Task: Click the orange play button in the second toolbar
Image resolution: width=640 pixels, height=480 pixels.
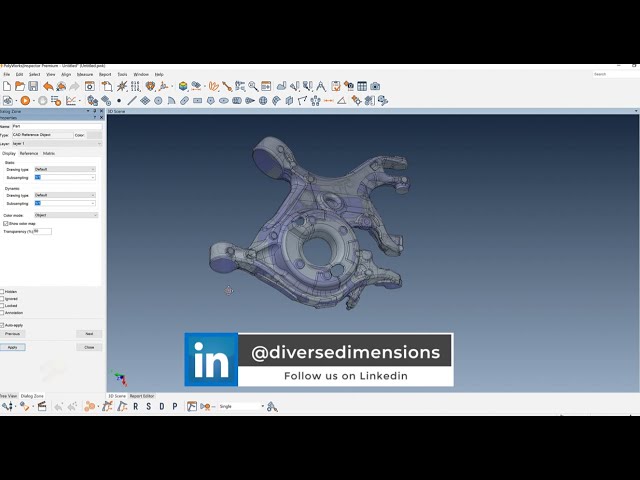Action: tap(25, 100)
